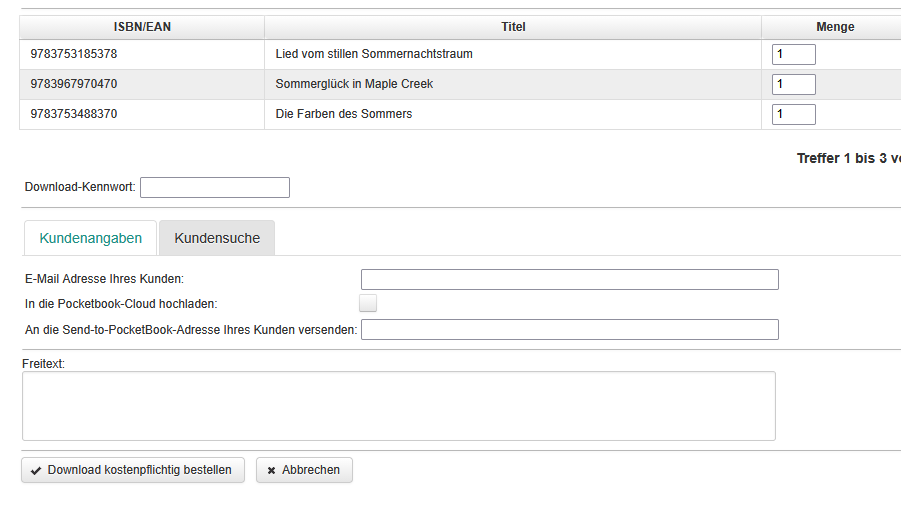Switch to the Kundensuche tab
The width and height of the screenshot is (901, 519).
tap(217, 238)
